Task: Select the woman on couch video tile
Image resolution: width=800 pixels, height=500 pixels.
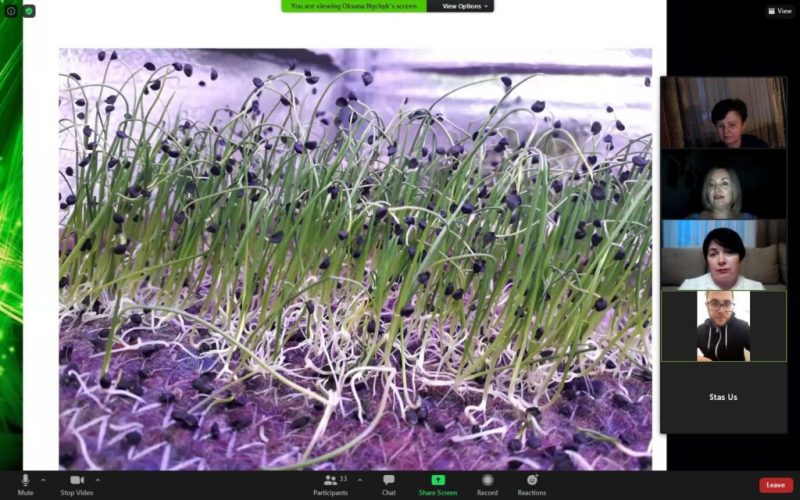Action: [723, 255]
